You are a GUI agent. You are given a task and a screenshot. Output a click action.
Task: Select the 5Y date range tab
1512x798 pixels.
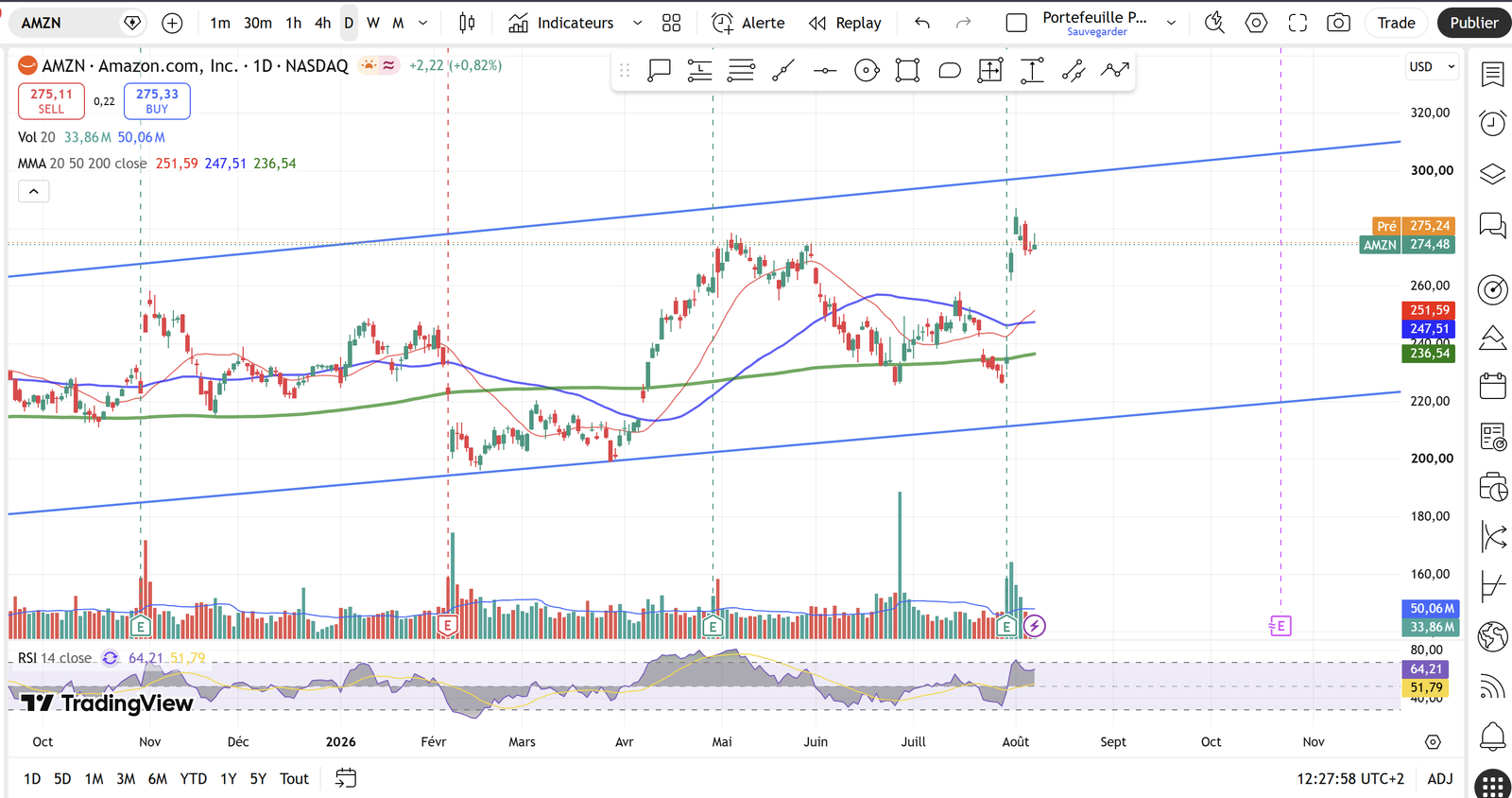[x=258, y=778]
